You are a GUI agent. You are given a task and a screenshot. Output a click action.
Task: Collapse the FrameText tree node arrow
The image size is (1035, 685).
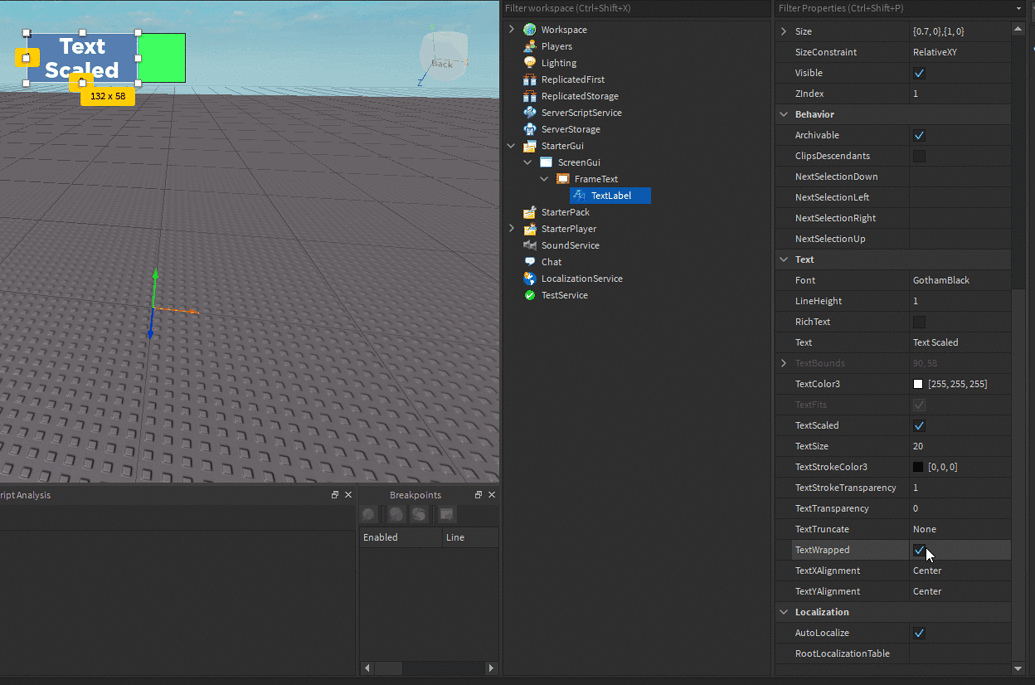[x=544, y=179]
